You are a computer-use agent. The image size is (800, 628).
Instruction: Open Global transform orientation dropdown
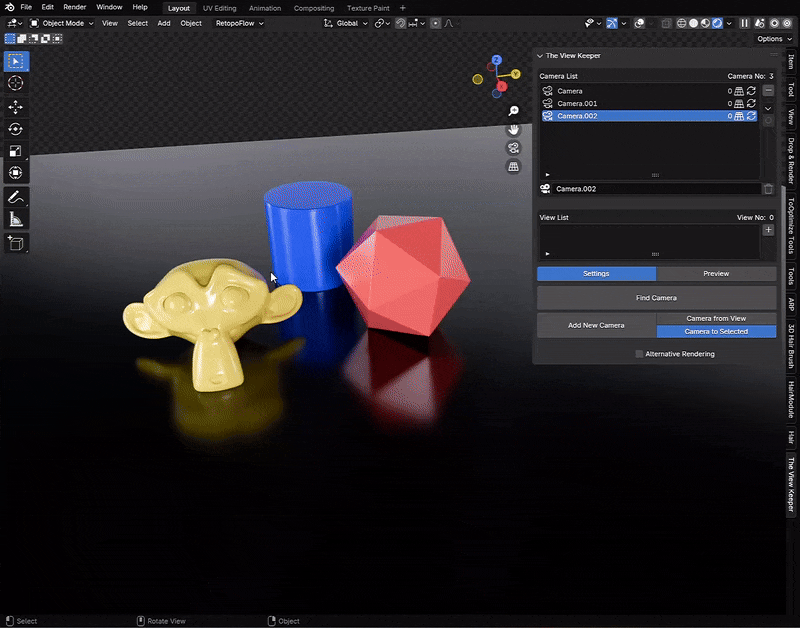tap(346, 23)
